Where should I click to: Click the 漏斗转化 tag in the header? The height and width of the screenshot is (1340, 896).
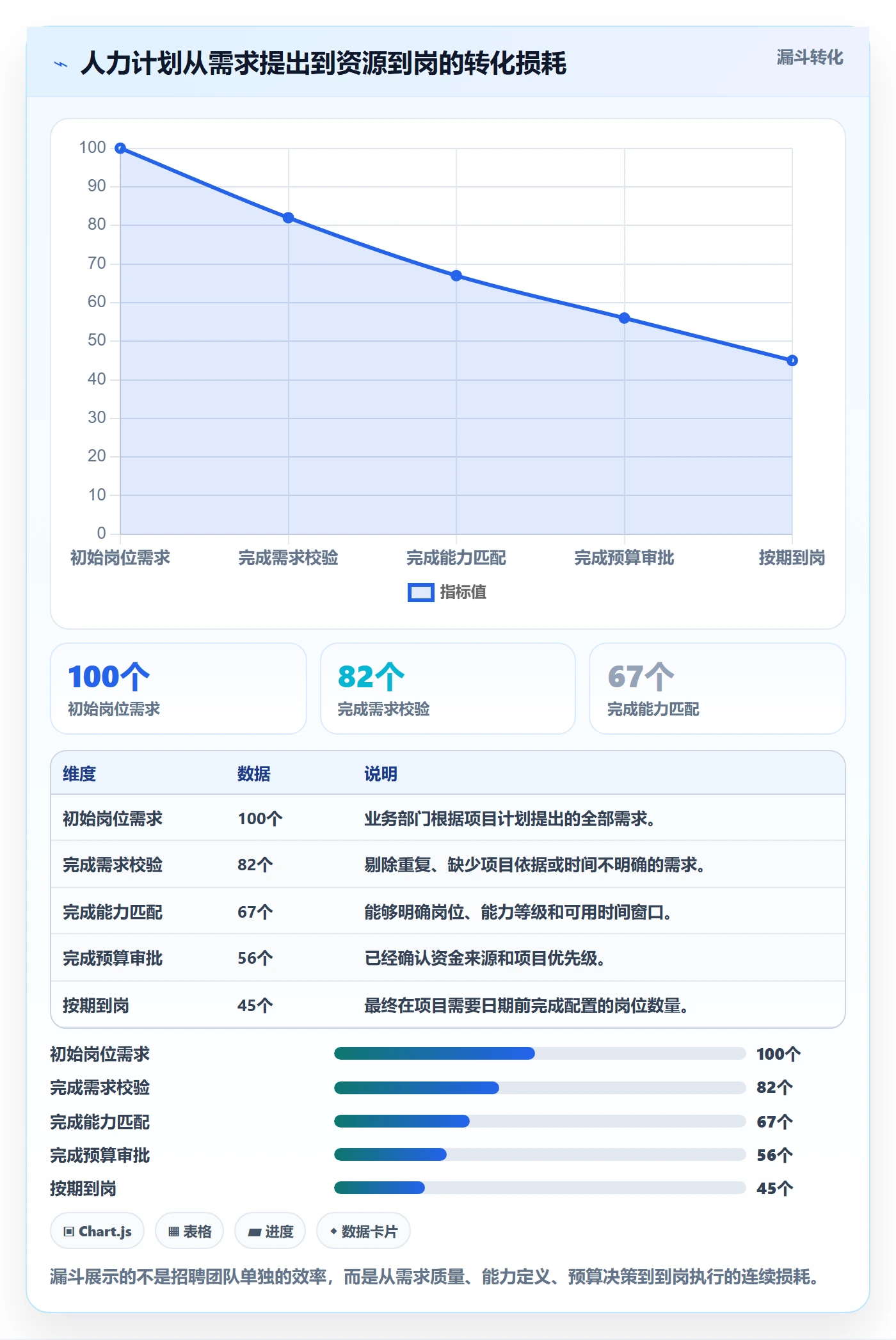coord(810,58)
